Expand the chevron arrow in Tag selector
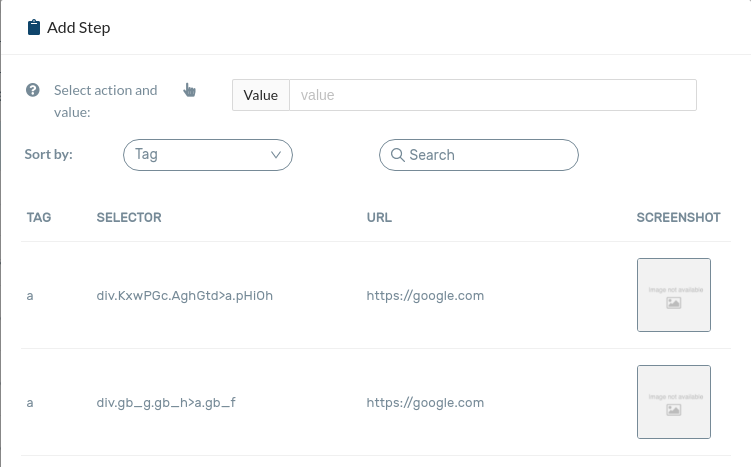 277,155
